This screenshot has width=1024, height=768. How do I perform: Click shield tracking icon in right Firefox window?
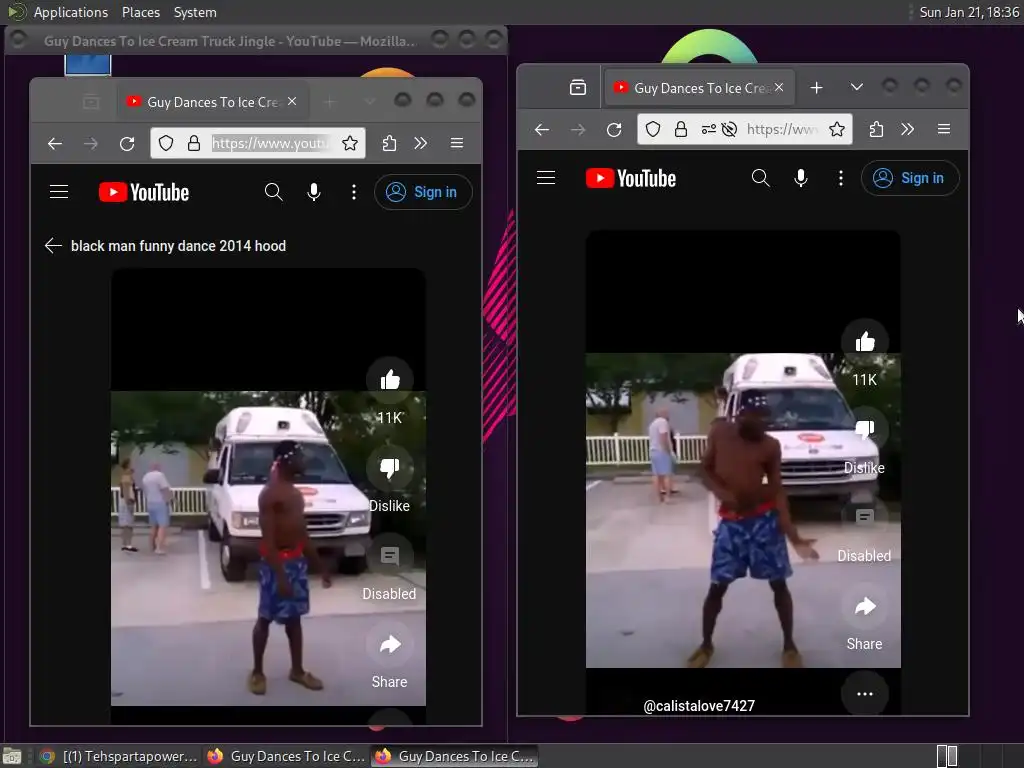tap(653, 129)
